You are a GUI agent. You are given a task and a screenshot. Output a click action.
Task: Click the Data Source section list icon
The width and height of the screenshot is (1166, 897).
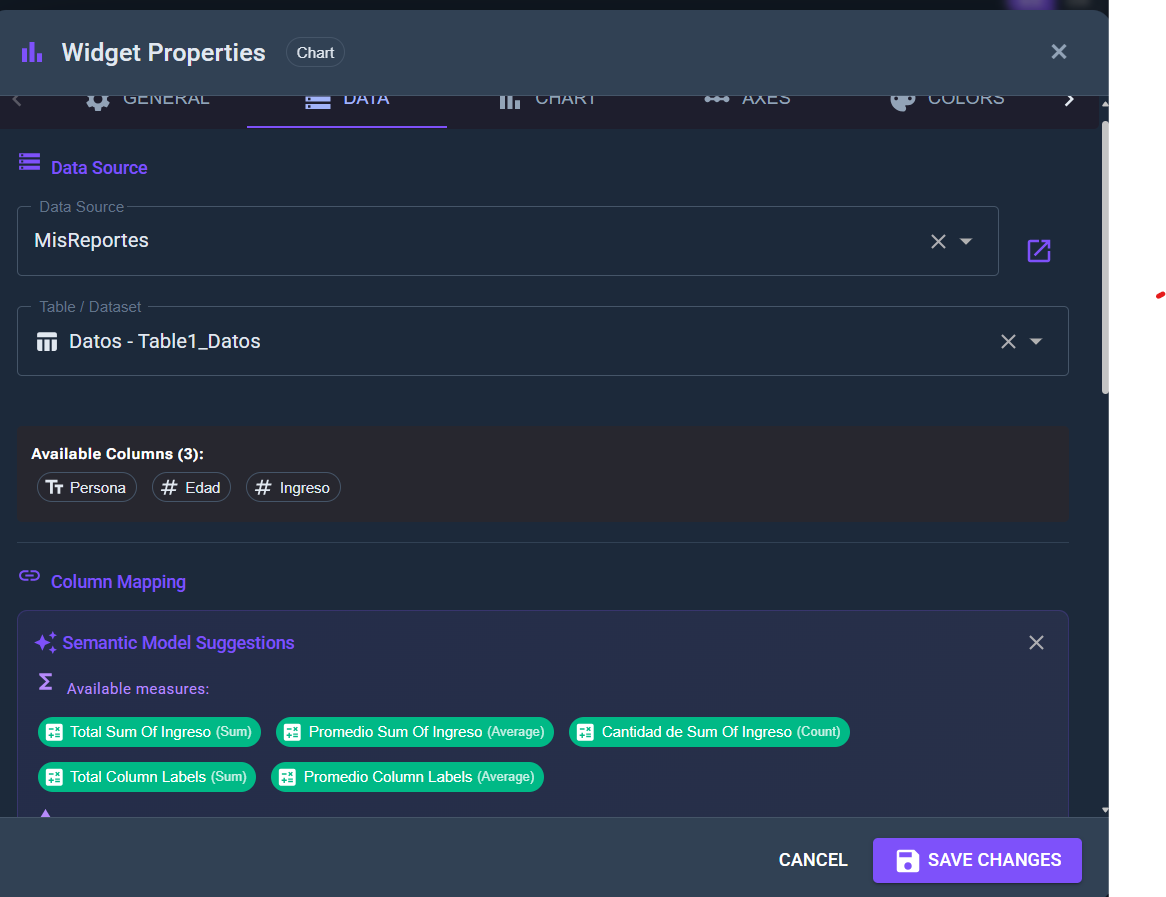(29, 160)
